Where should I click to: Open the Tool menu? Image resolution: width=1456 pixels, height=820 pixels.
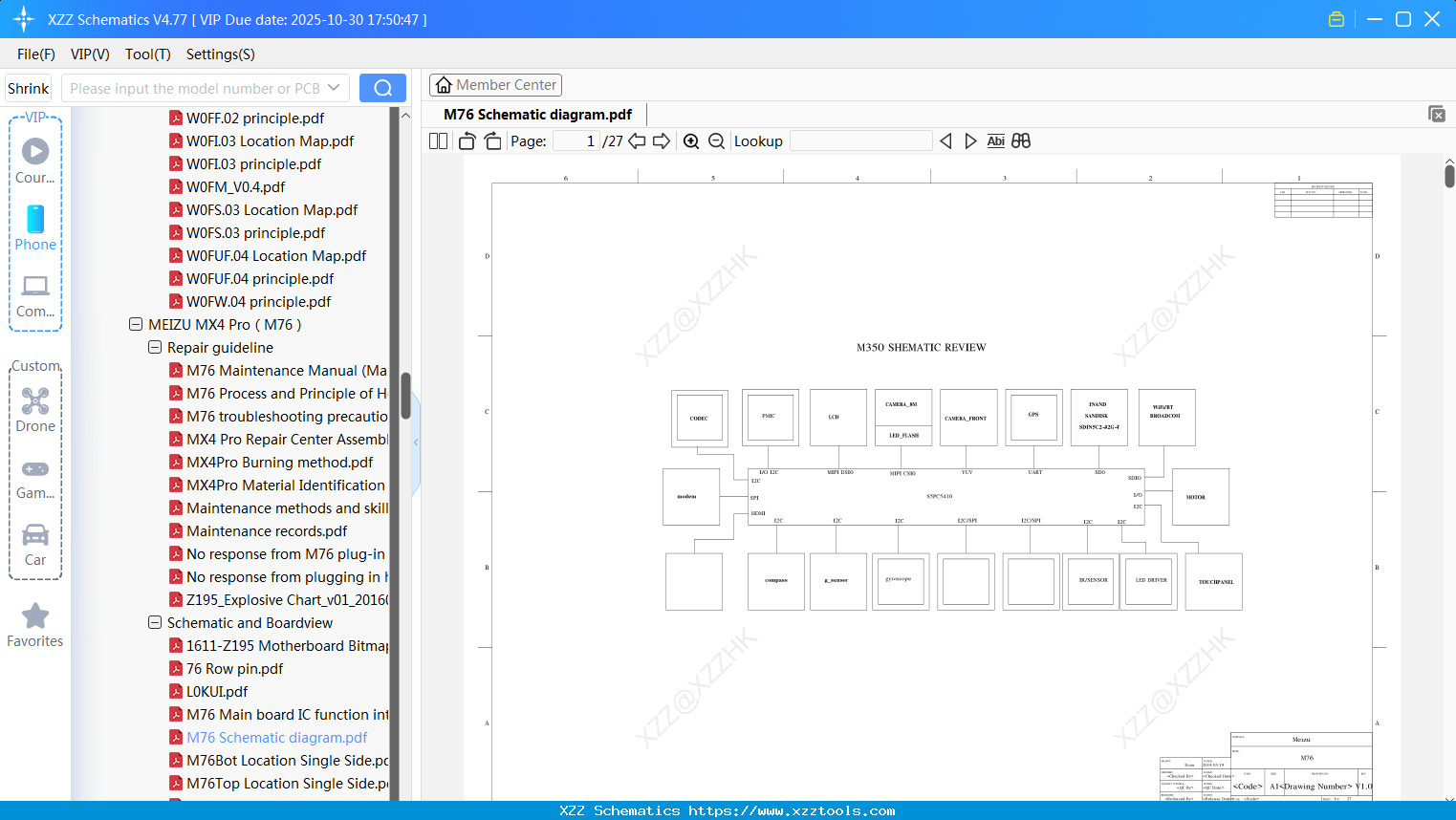(x=147, y=54)
